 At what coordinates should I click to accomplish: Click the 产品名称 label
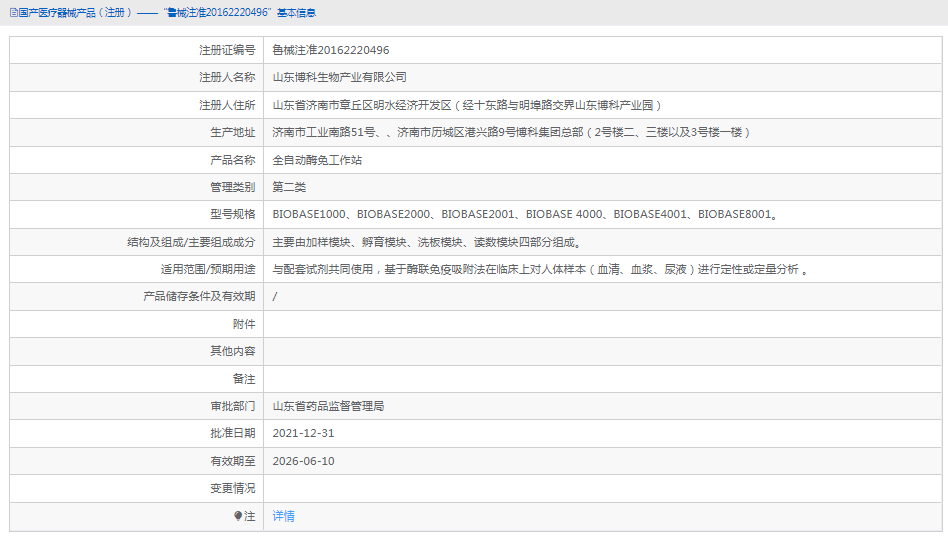pos(233,160)
